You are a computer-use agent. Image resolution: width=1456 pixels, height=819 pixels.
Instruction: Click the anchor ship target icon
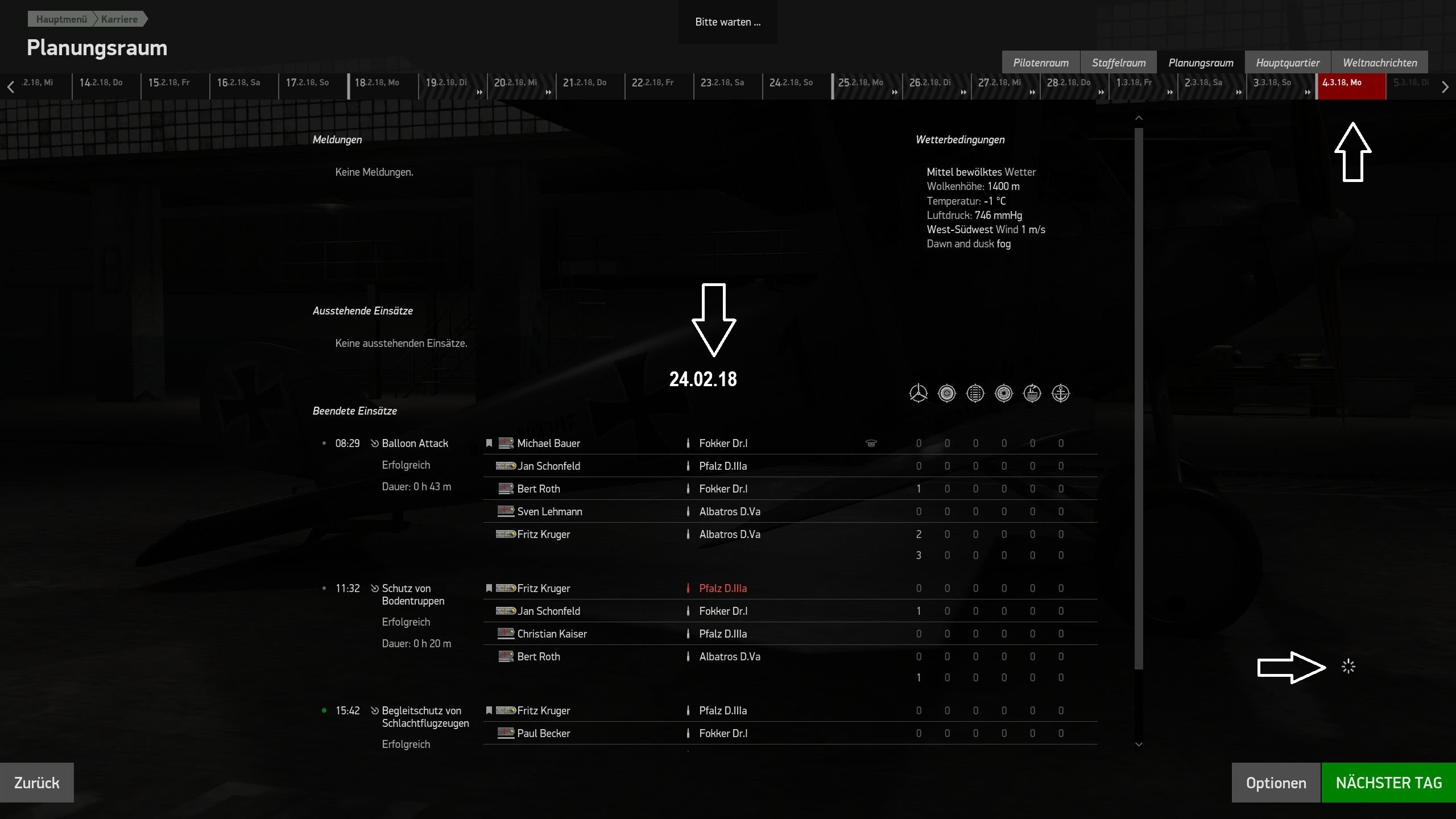pyautogui.click(x=1061, y=393)
